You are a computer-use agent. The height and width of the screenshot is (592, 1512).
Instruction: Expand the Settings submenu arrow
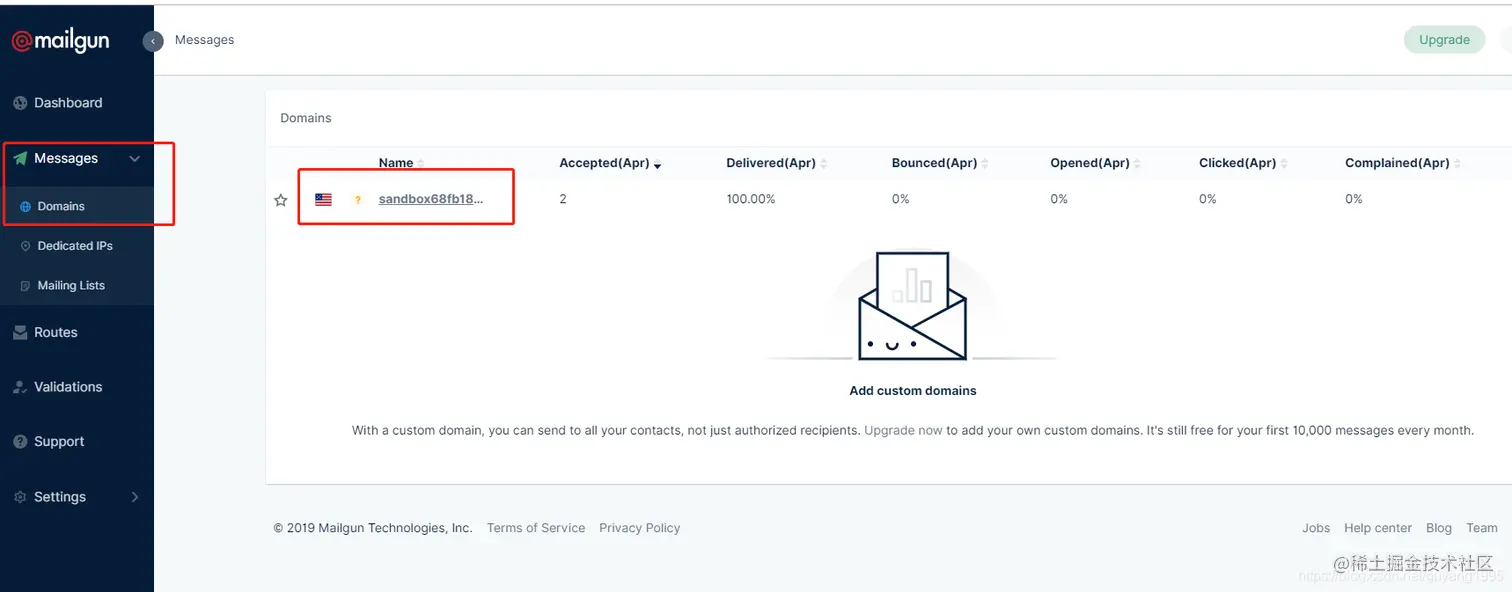[x=135, y=496]
